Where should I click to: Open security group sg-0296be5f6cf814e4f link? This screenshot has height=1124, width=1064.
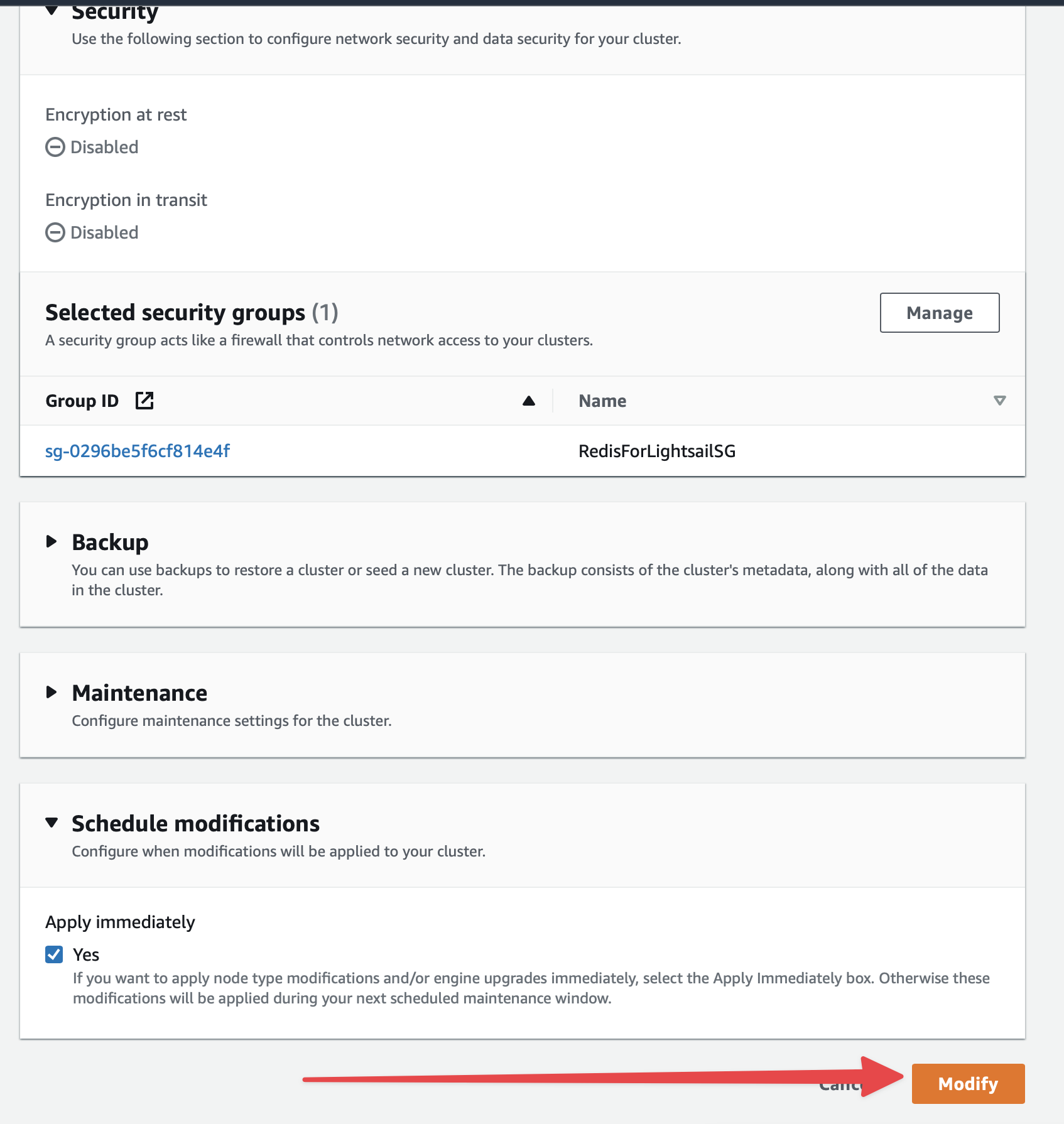138,451
